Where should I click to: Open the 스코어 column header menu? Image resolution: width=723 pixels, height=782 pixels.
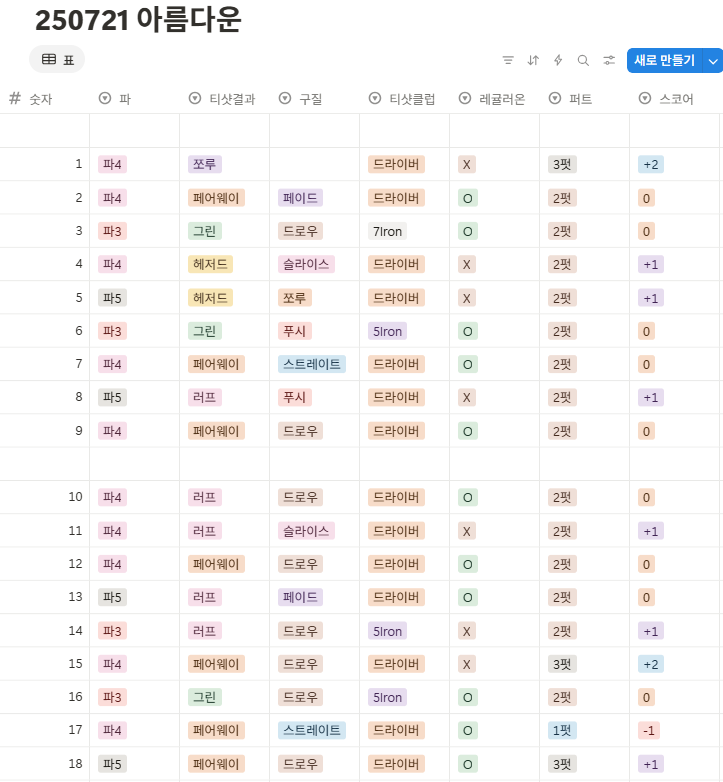coord(675,99)
